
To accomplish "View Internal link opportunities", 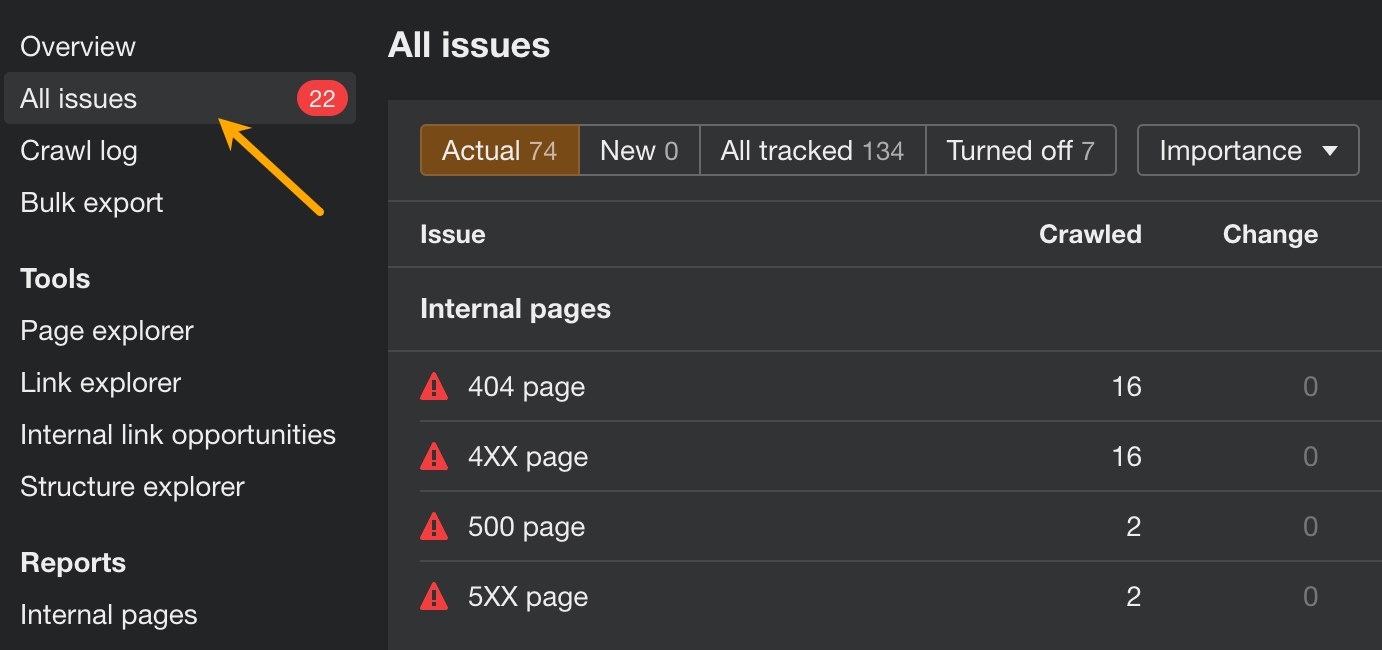I will (x=177, y=434).
